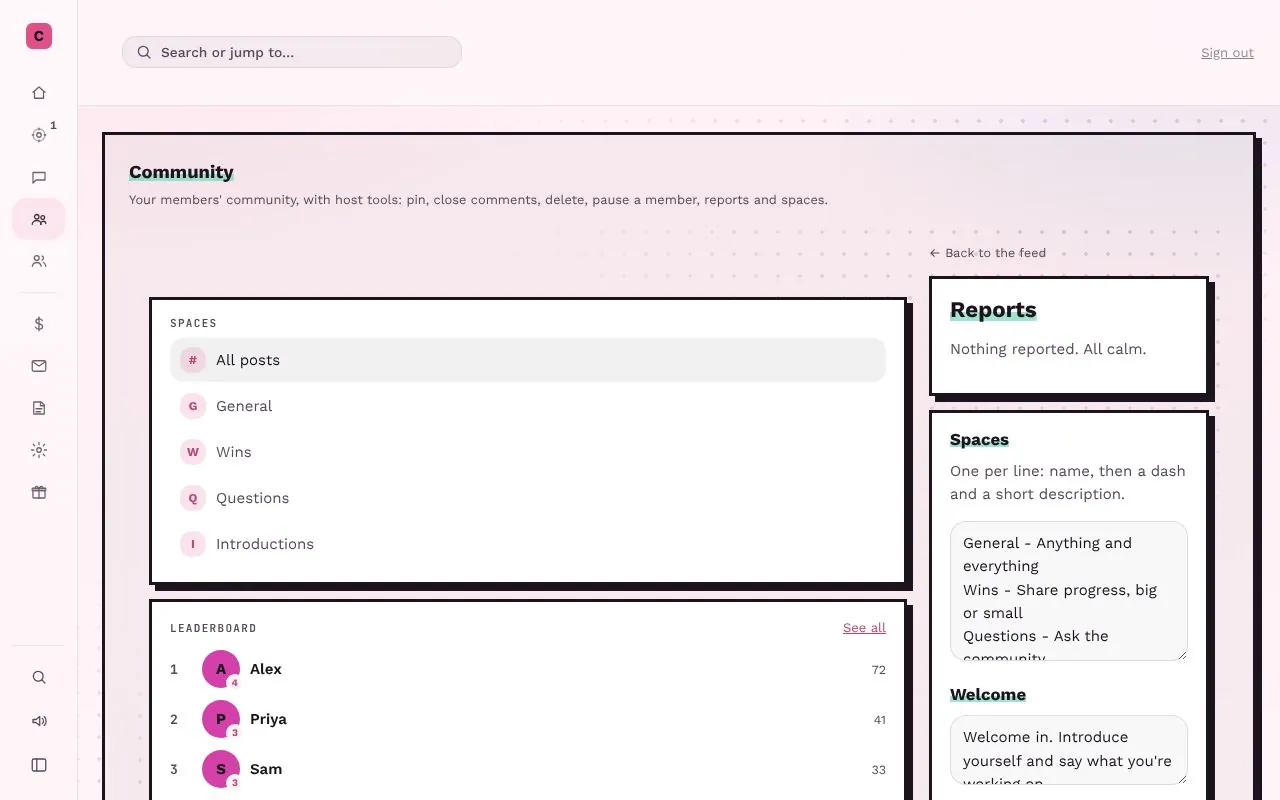Click the Sign out link
Screen dimensions: 1280x800
point(1227,53)
